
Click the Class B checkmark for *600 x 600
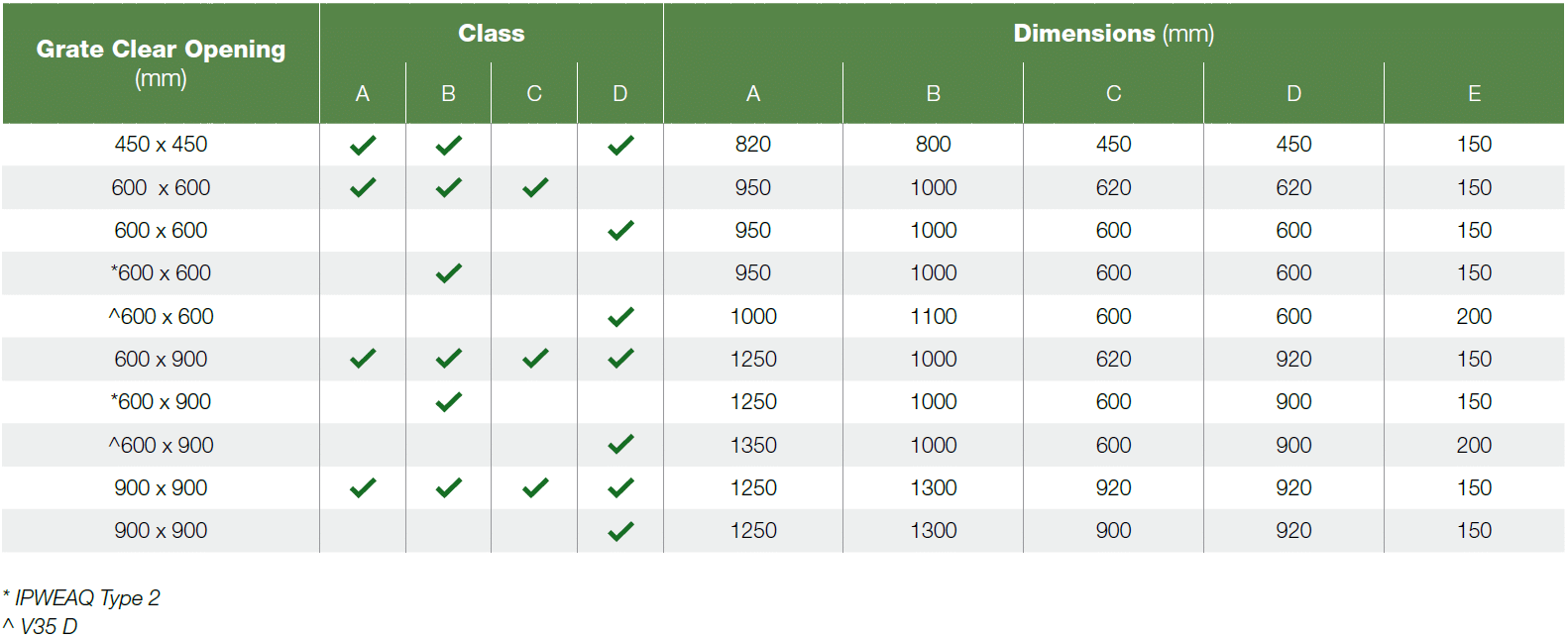point(449,272)
